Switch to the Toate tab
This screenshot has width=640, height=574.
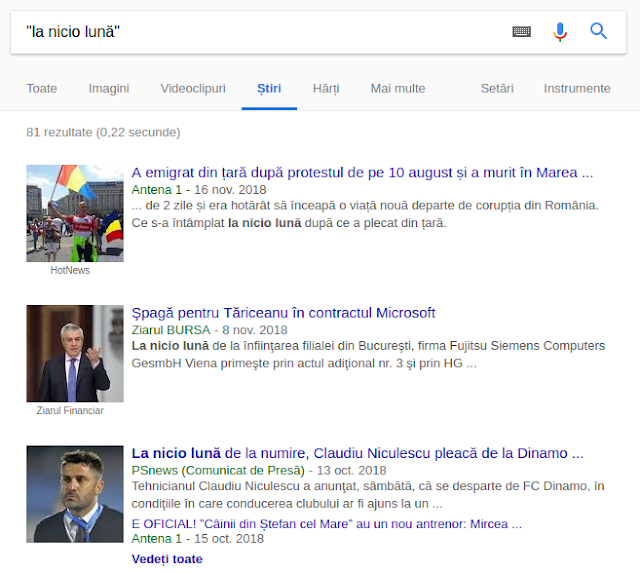coord(42,88)
